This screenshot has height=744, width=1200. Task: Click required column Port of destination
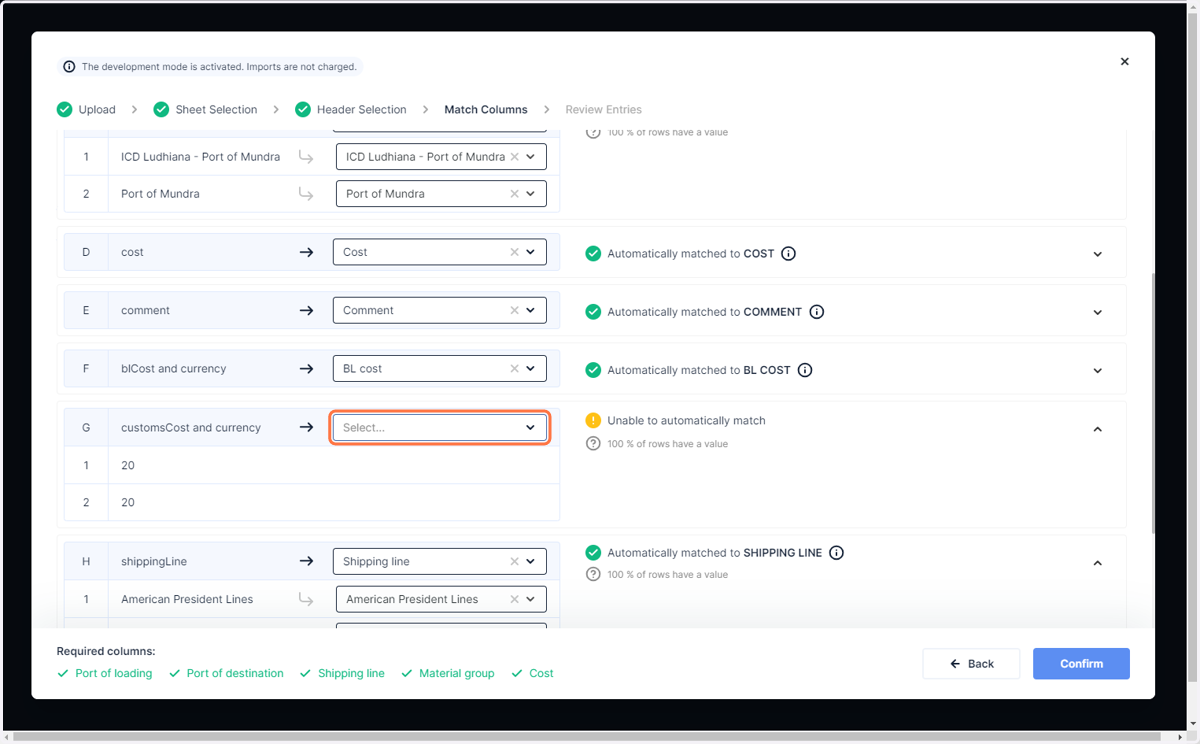(235, 674)
